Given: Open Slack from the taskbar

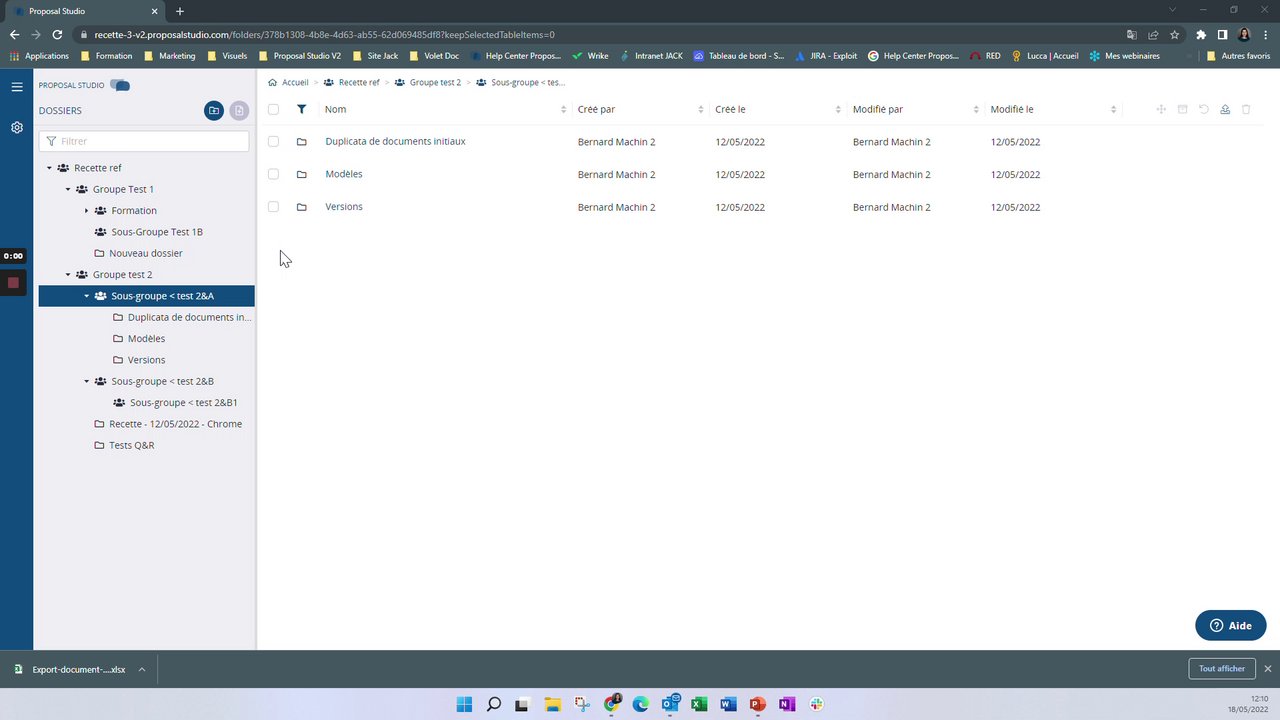Looking at the screenshot, I should 816,704.
